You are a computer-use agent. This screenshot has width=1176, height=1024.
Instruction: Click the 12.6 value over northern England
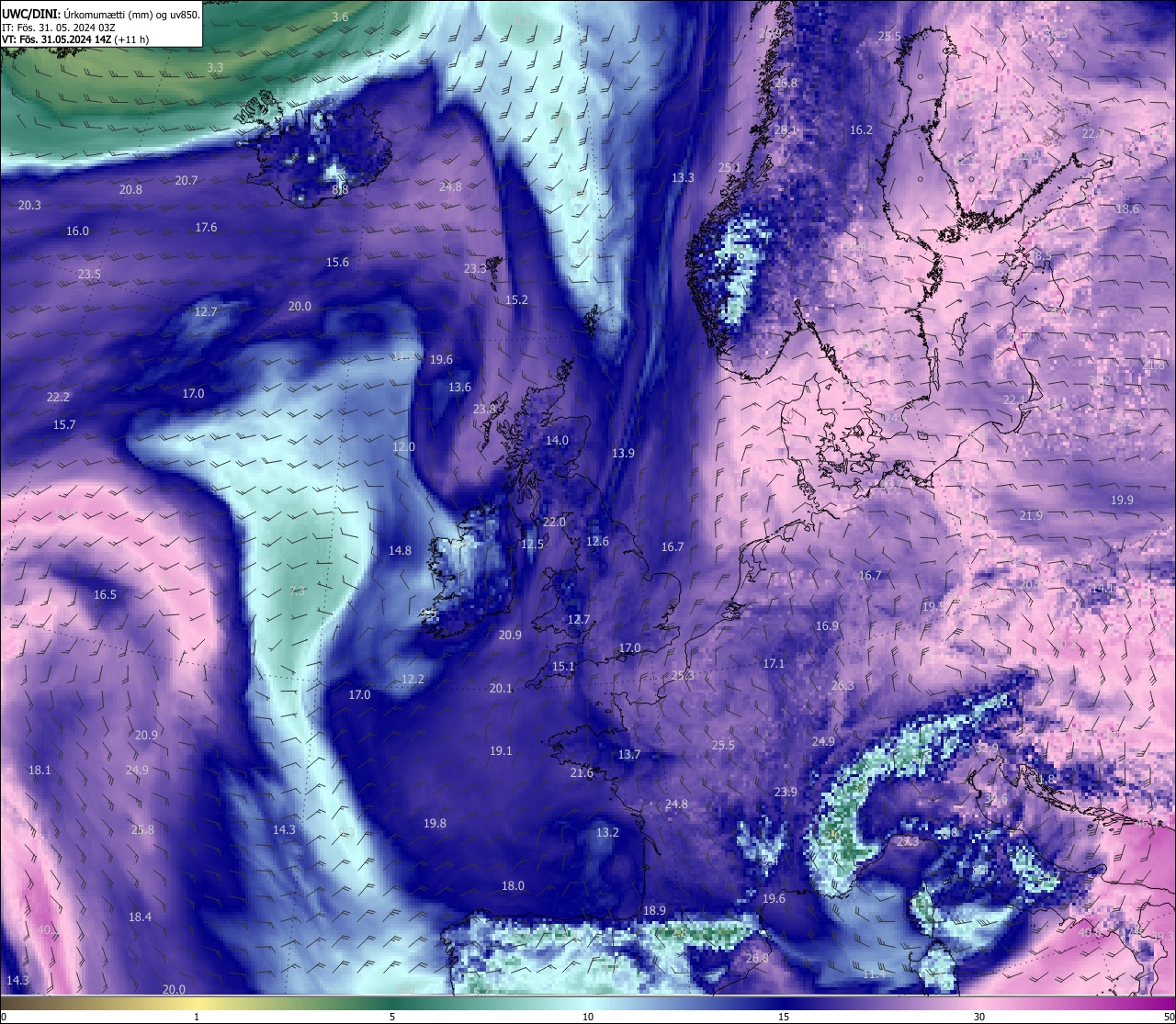point(597,541)
